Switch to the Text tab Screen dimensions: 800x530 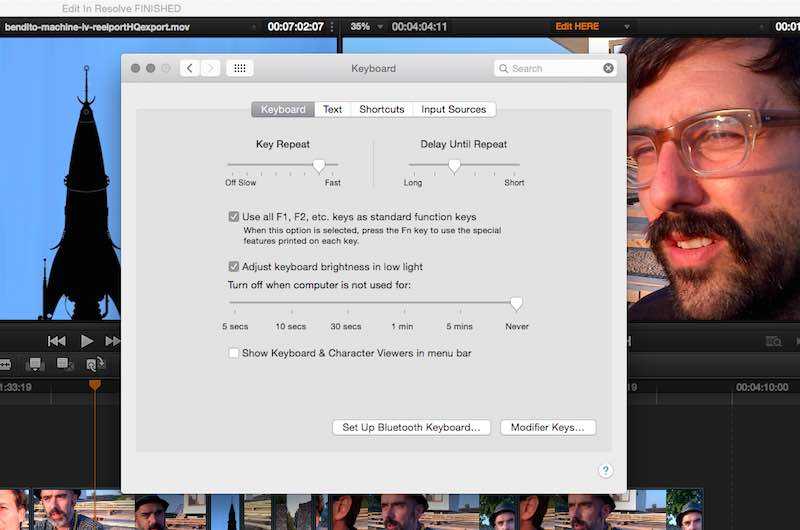click(333, 109)
